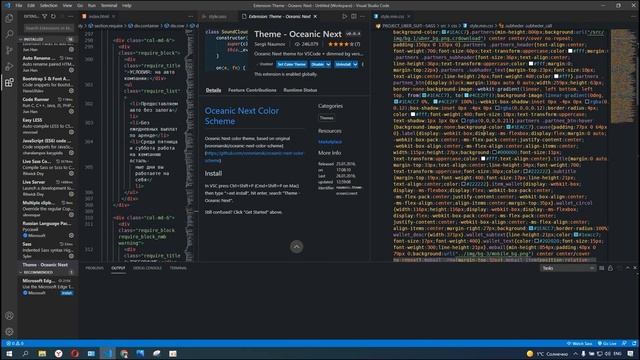Open Extensions panel more actions menu
The height and width of the screenshot is (360, 640).
[71, 16]
